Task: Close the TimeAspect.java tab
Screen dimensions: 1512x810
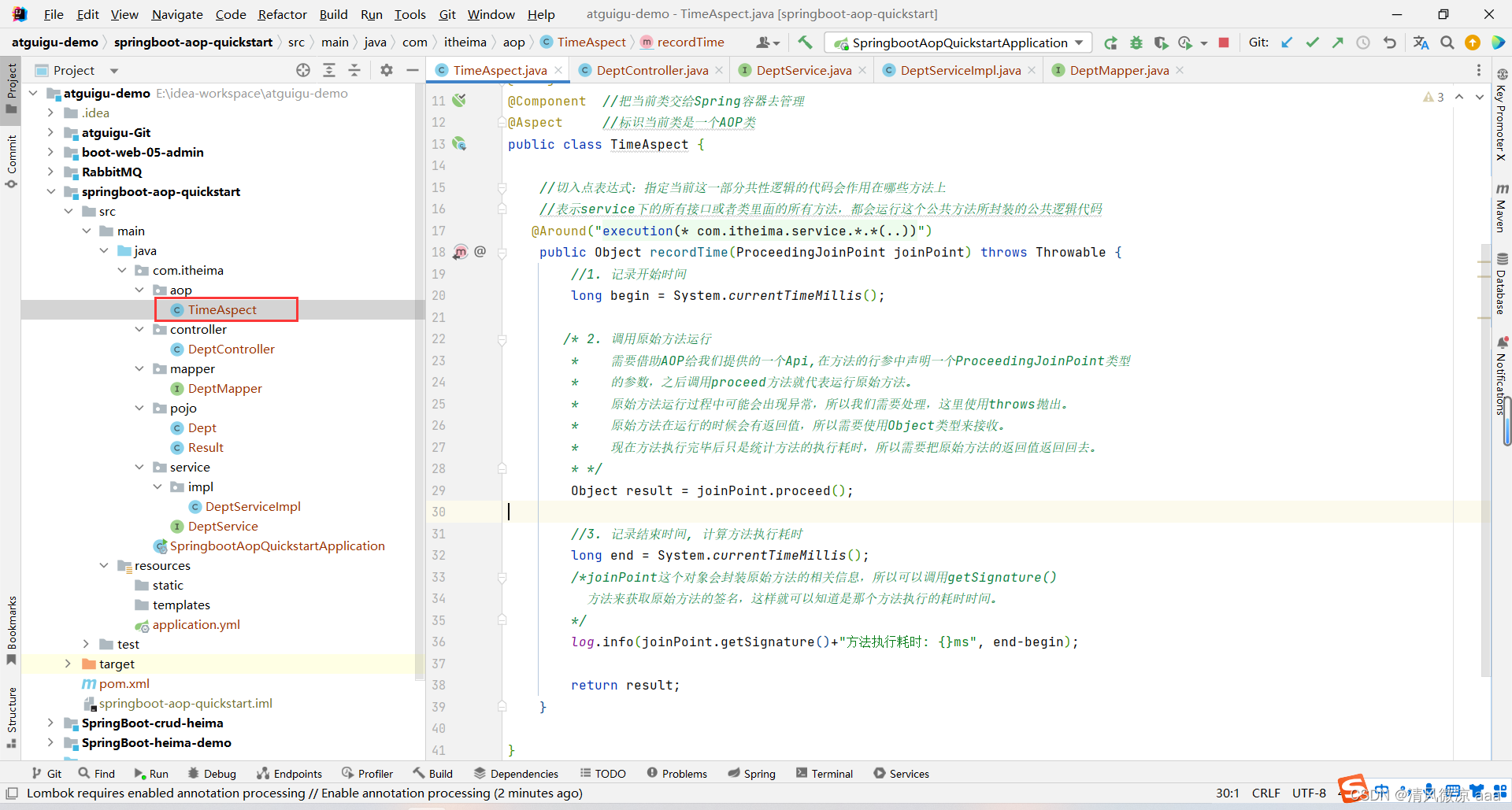Action: point(558,70)
